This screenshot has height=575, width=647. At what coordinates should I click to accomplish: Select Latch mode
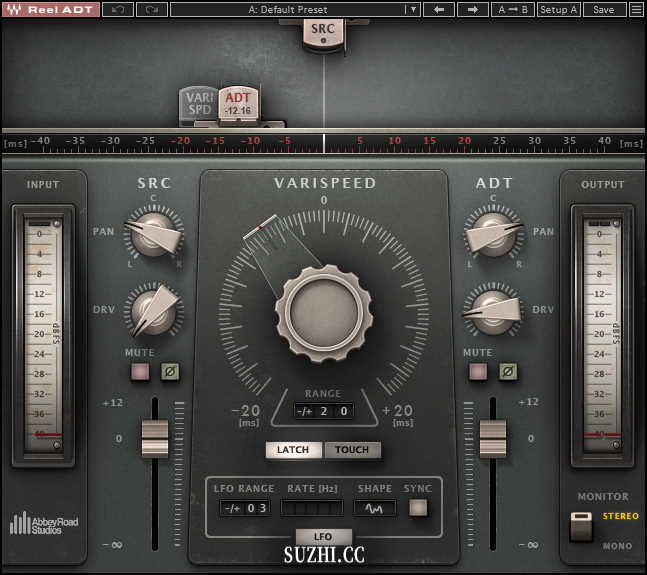(x=293, y=450)
